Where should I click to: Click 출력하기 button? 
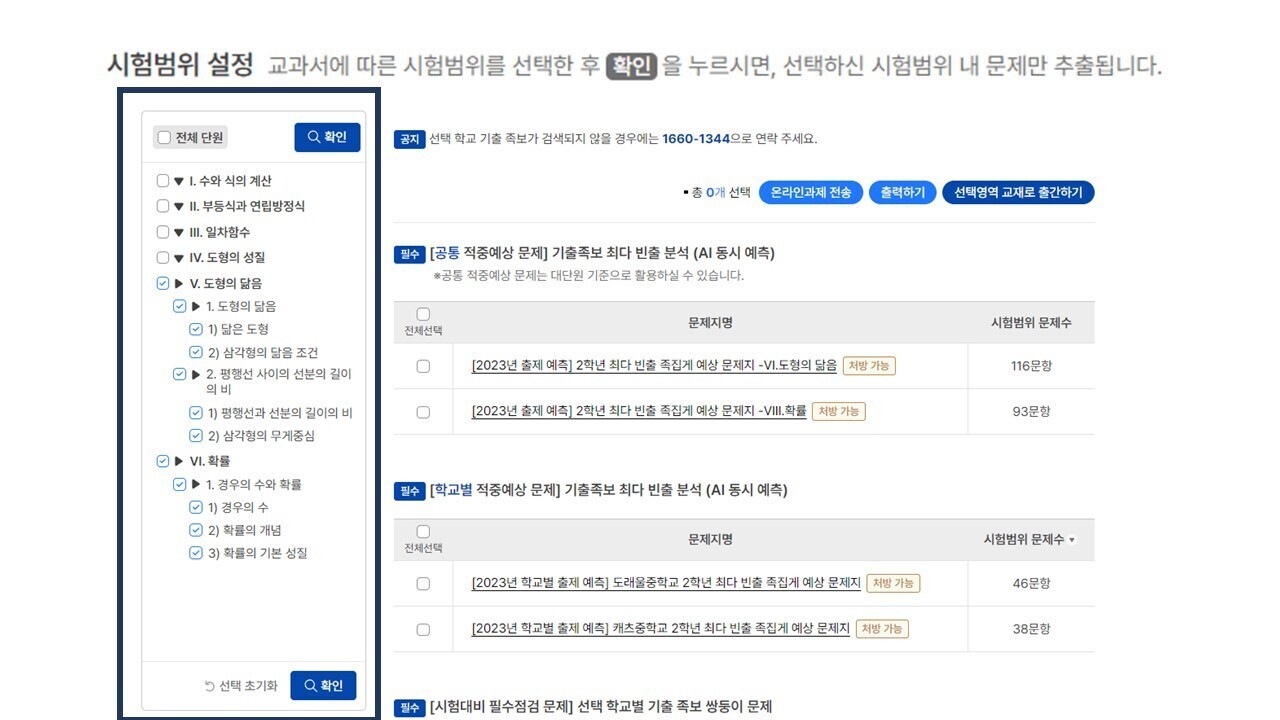pyautogui.click(x=902, y=192)
